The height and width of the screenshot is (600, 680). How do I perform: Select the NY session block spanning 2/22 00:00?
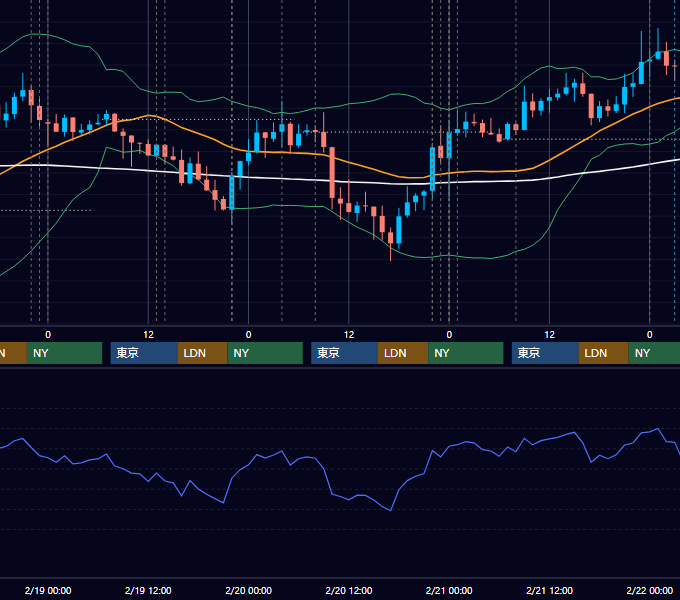[654, 353]
